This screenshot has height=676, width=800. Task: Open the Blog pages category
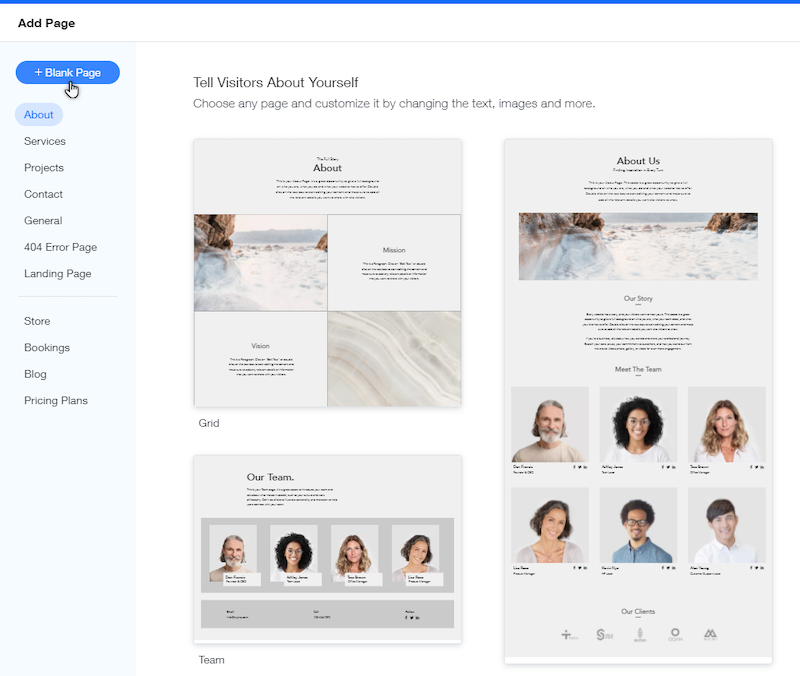35,374
